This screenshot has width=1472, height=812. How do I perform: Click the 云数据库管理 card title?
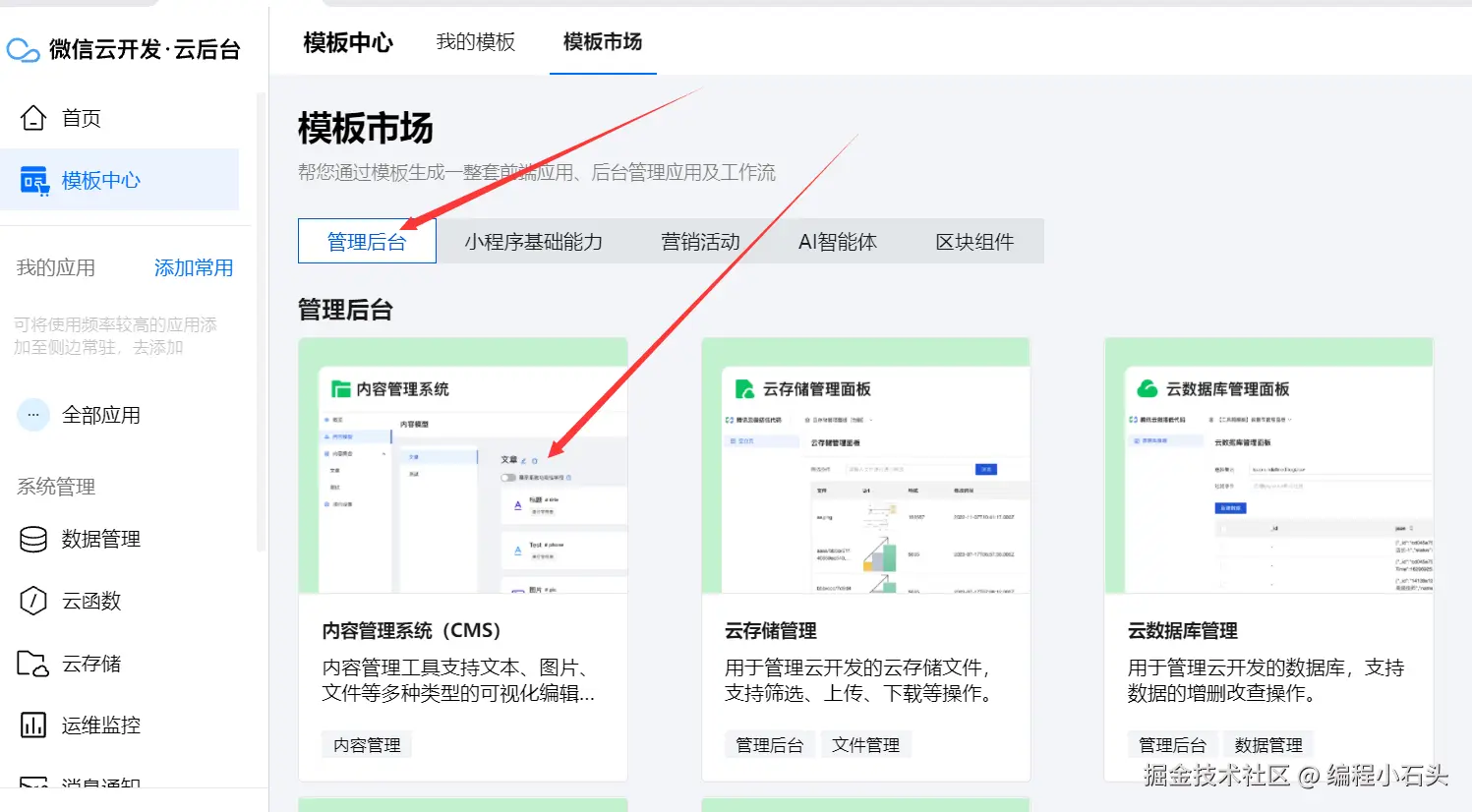coord(1183,631)
